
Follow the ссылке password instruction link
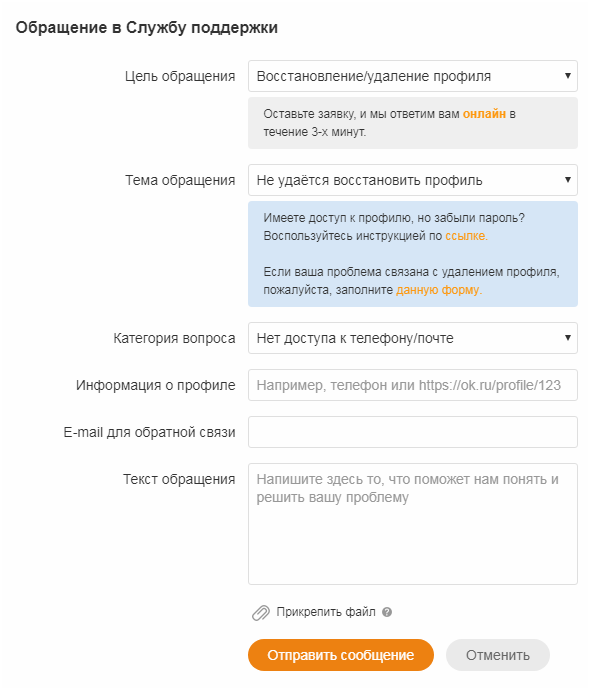tap(466, 236)
